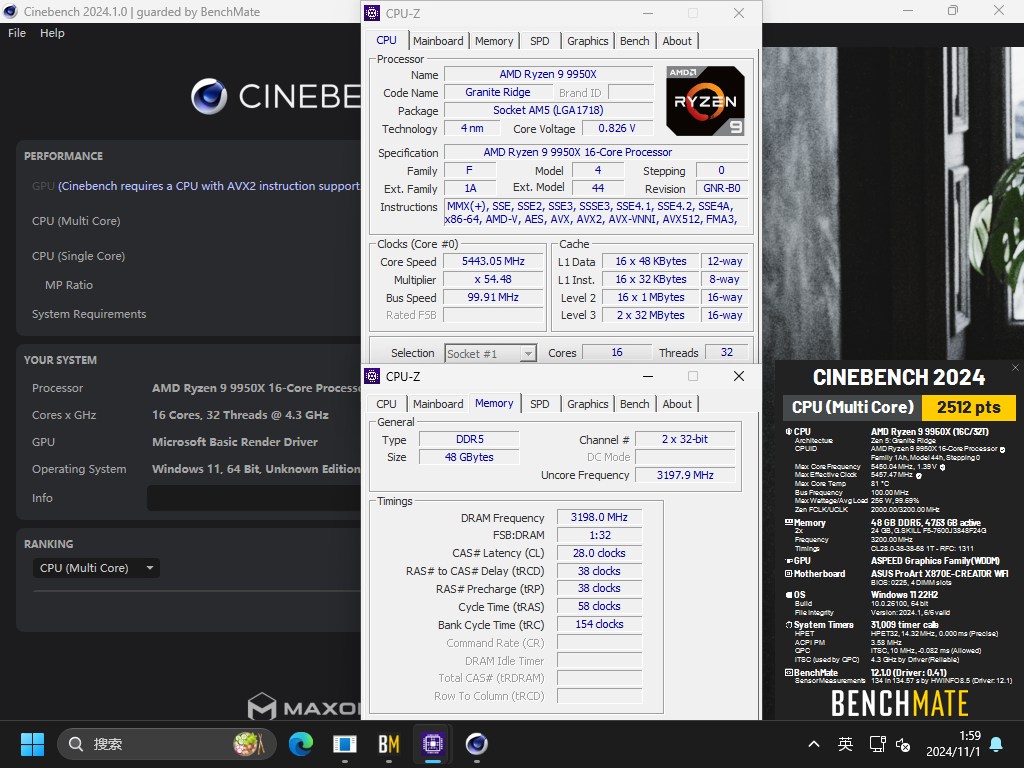Open Mainboard tab in the lower CPU-Z window
Screen dimensions: 1024x768
(438, 404)
